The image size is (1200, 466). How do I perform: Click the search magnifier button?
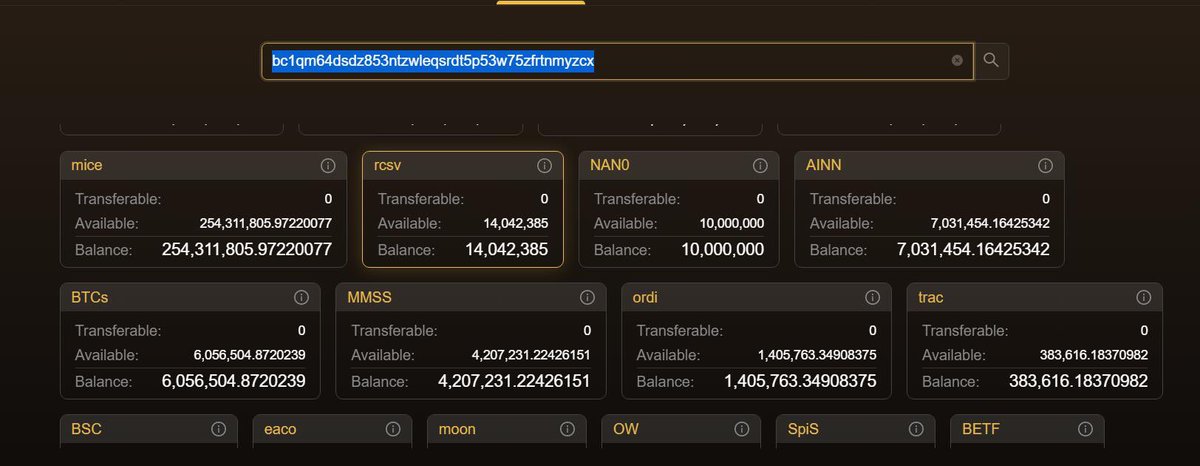click(991, 61)
